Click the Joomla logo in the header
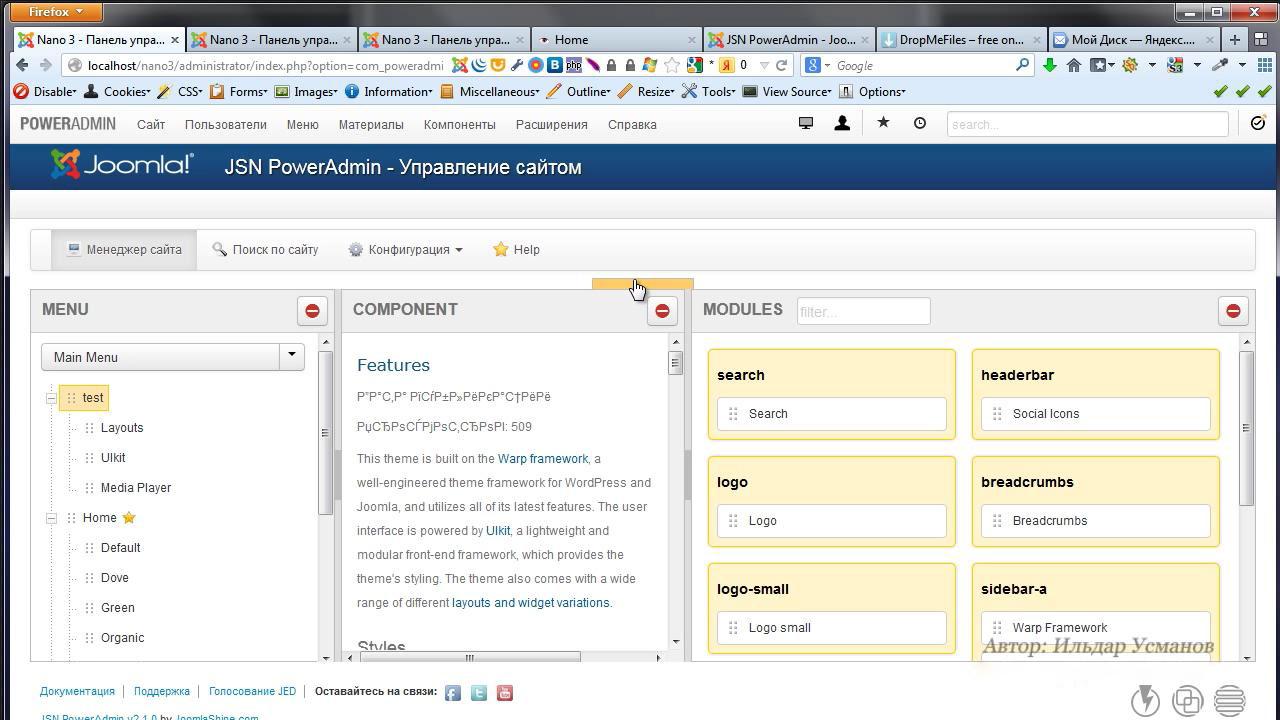Viewport: 1280px width, 720px height. pyautogui.click(x=122, y=165)
